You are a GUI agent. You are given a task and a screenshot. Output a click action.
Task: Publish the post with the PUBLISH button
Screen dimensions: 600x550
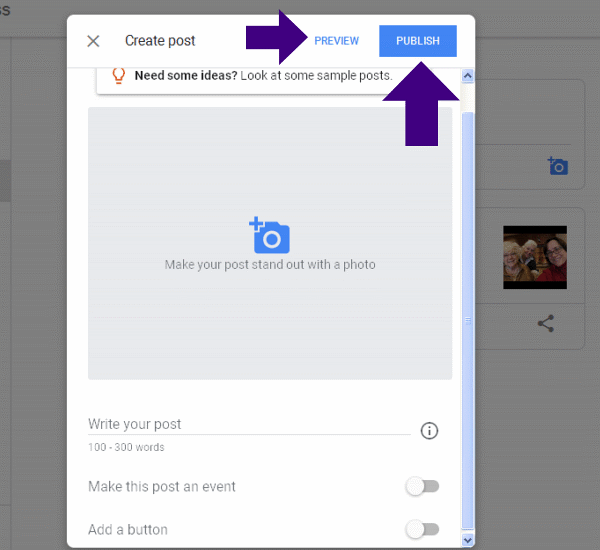point(417,41)
